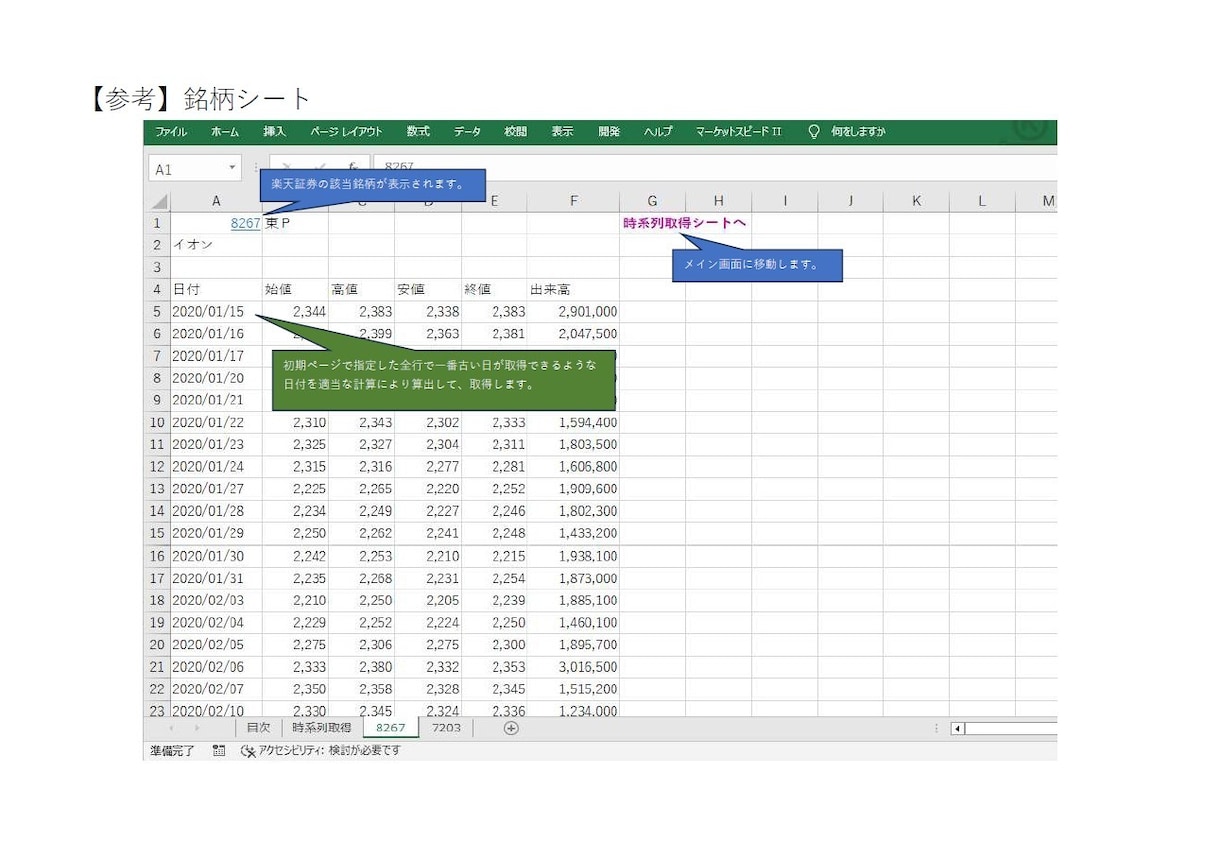Select row 12 header
This screenshot has width=1220, height=859.
pos(157,467)
